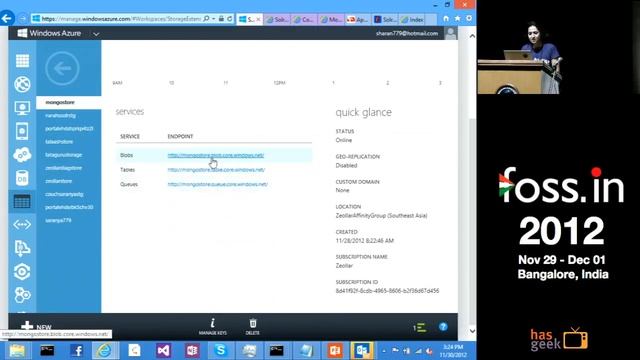Click the user avatar icon in Azure header
This screenshot has height=360, width=640.
pos(451,33)
